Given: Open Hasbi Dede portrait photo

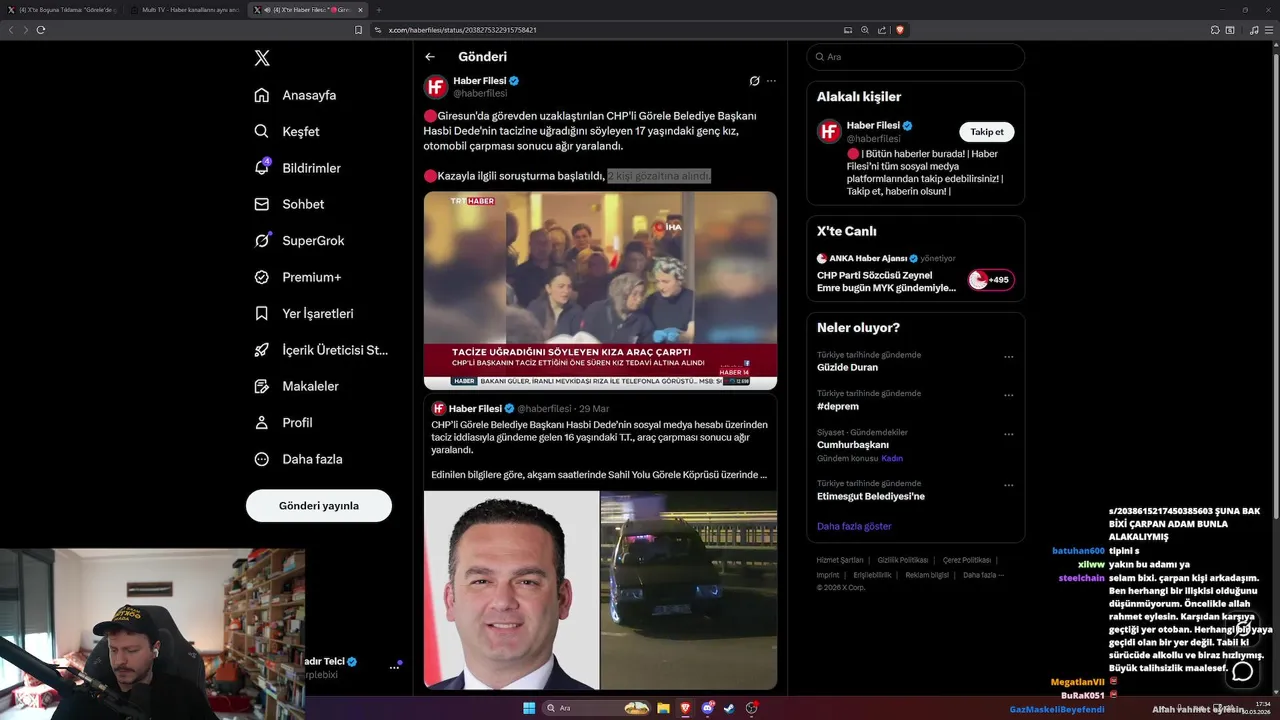Looking at the screenshot, I should click(511, 590).
